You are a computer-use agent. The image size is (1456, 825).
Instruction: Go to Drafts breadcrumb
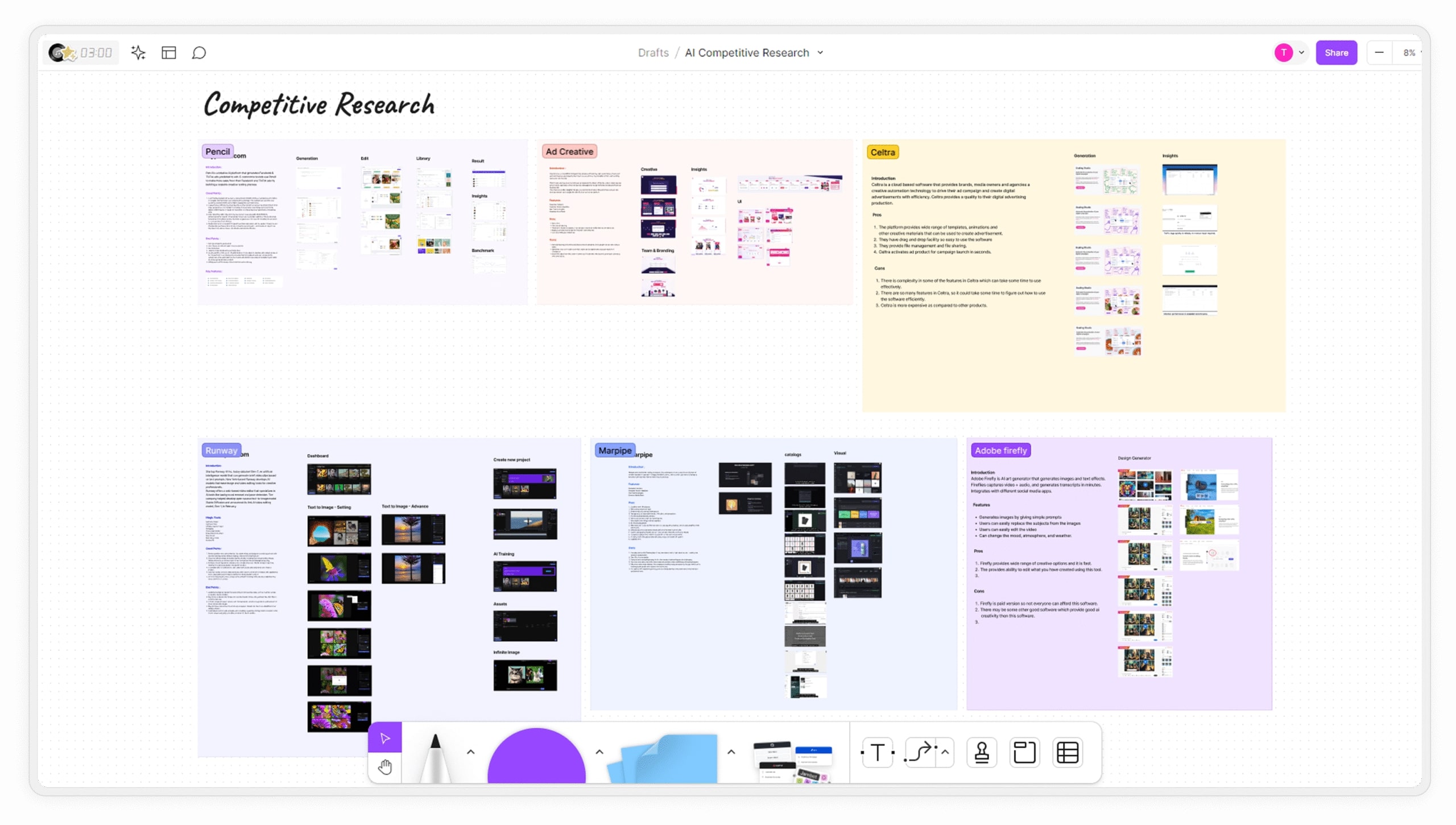pyautogui.click(x=653, y=52)
